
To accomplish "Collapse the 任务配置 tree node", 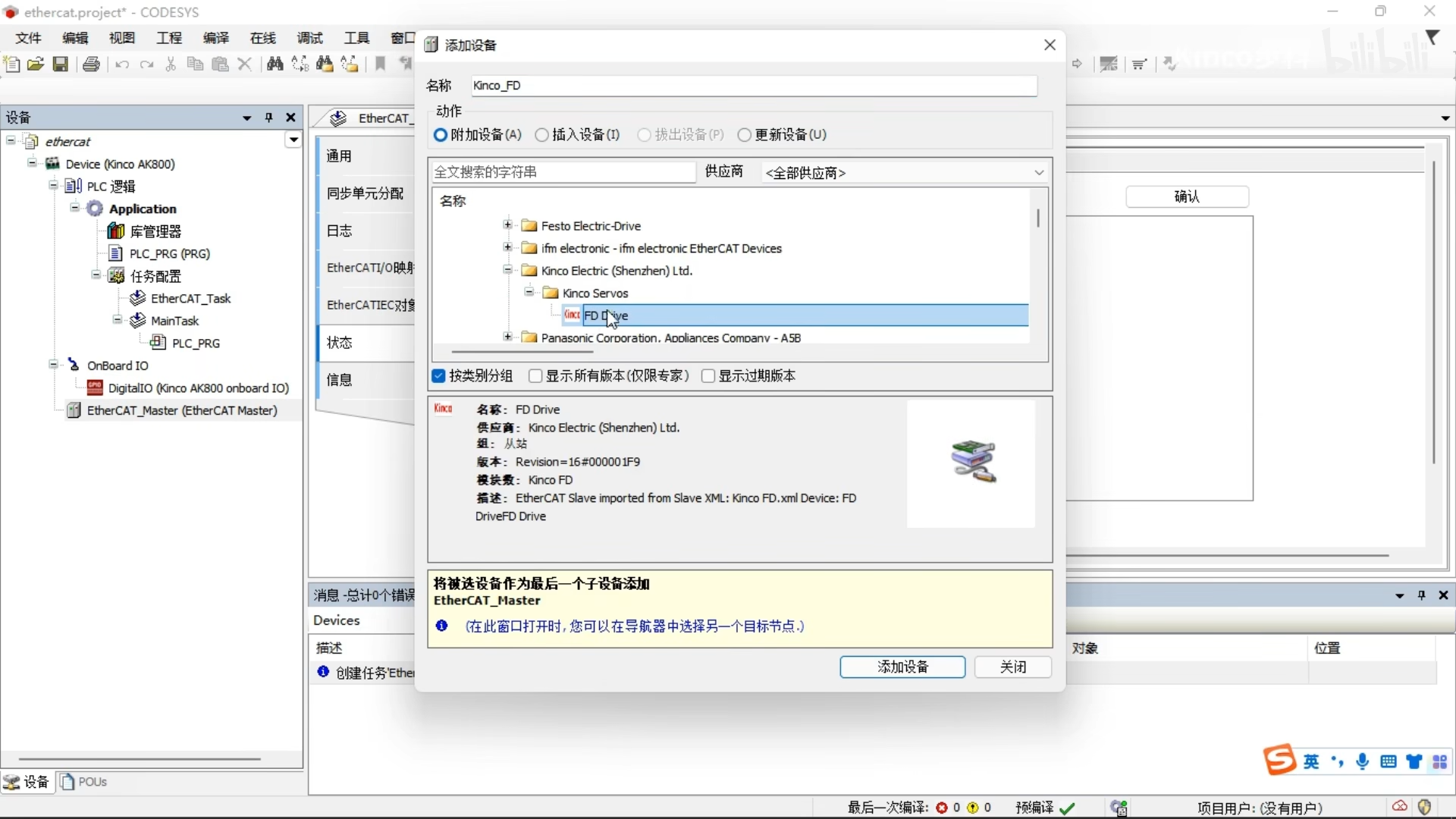I will 96,275.
